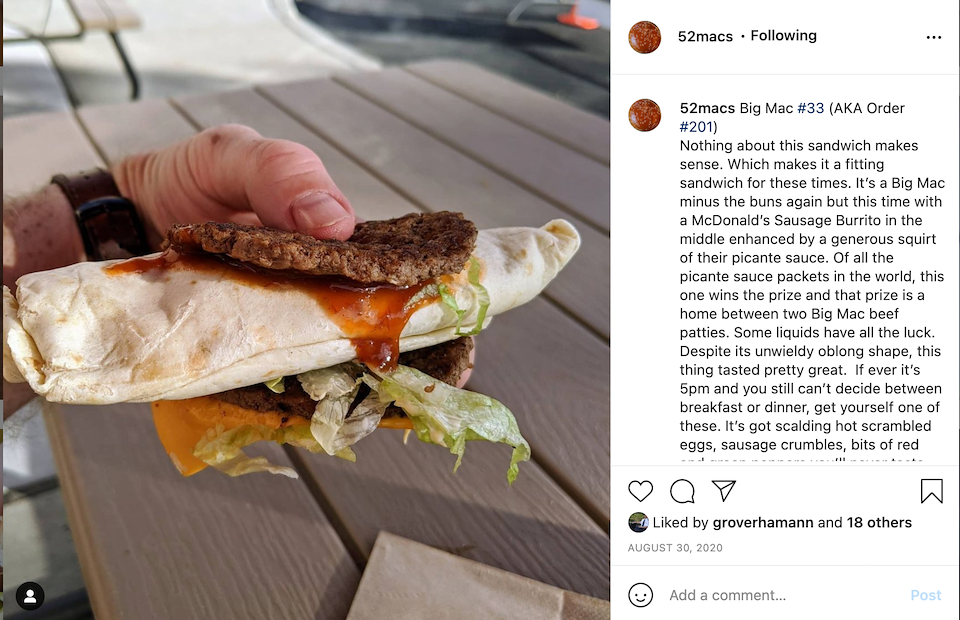Open 52macs profile avatar in header

click(x=645, y=37)
